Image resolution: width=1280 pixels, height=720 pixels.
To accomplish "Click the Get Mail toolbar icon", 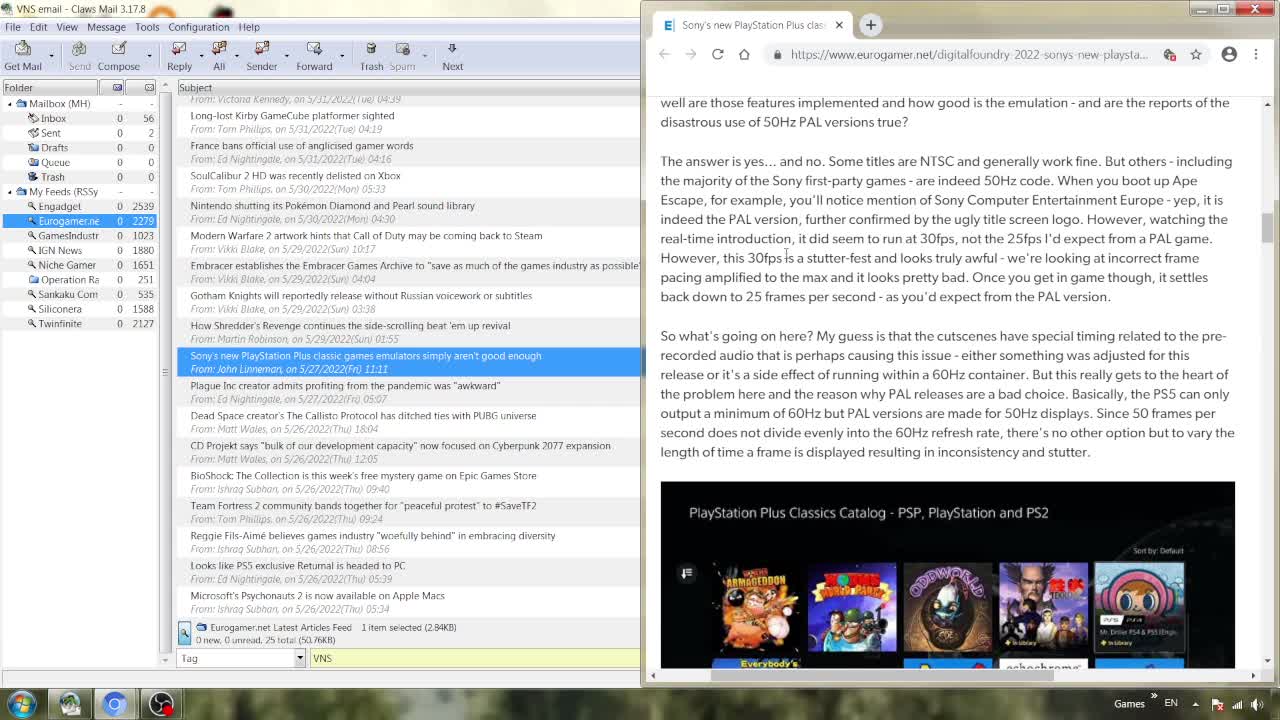I will tap(23, 56).
